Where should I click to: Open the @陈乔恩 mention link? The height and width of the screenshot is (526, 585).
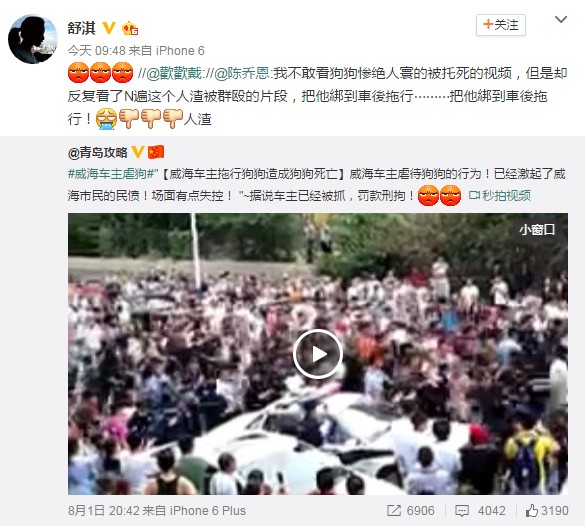[x=242, y=73]
